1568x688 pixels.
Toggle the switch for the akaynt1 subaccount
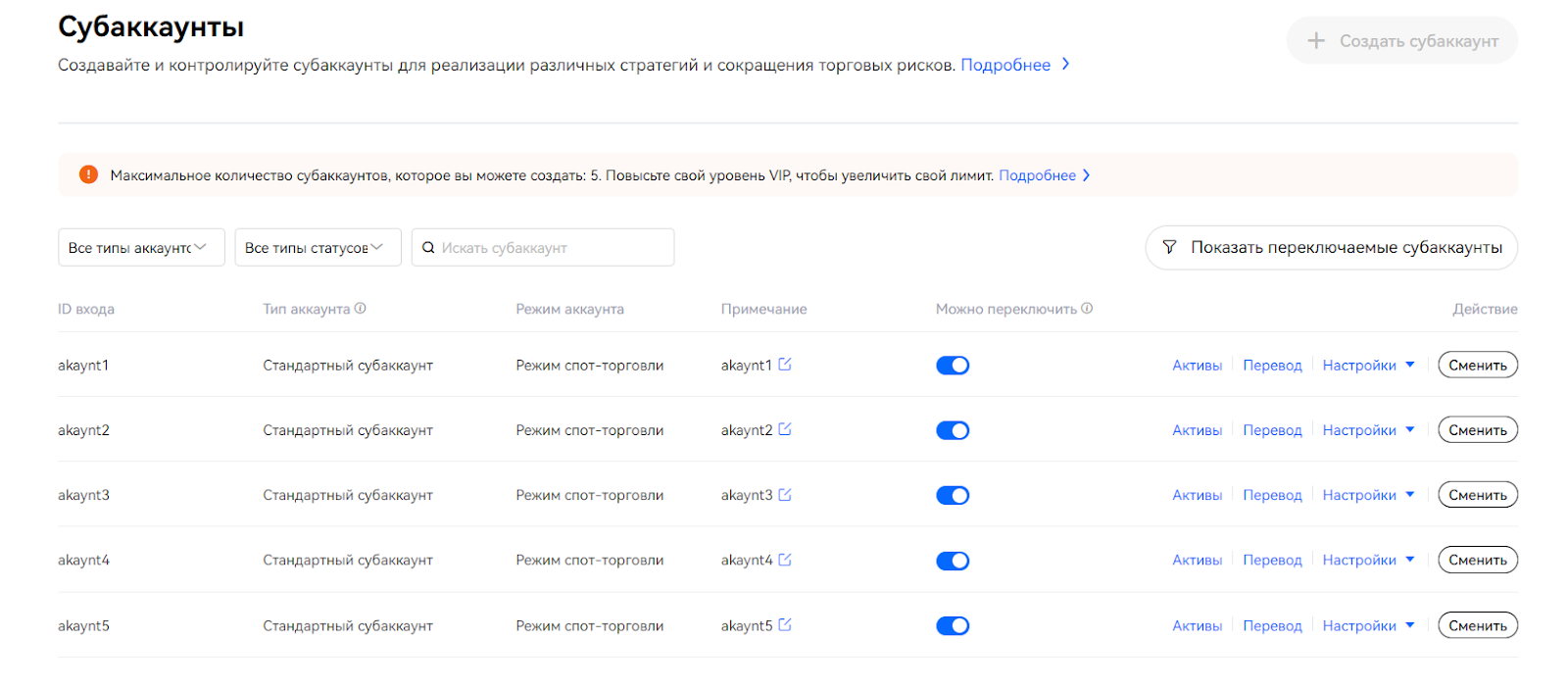point(953,366)
